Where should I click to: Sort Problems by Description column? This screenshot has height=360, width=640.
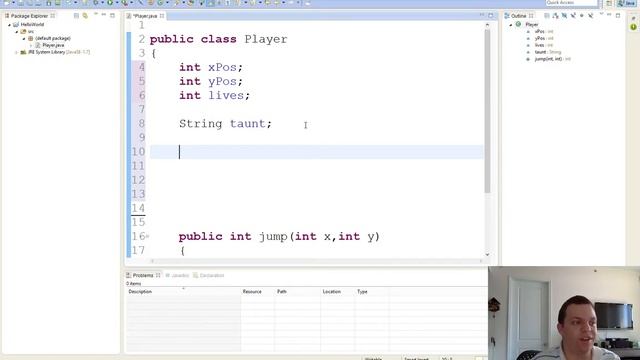click(183, 291)
